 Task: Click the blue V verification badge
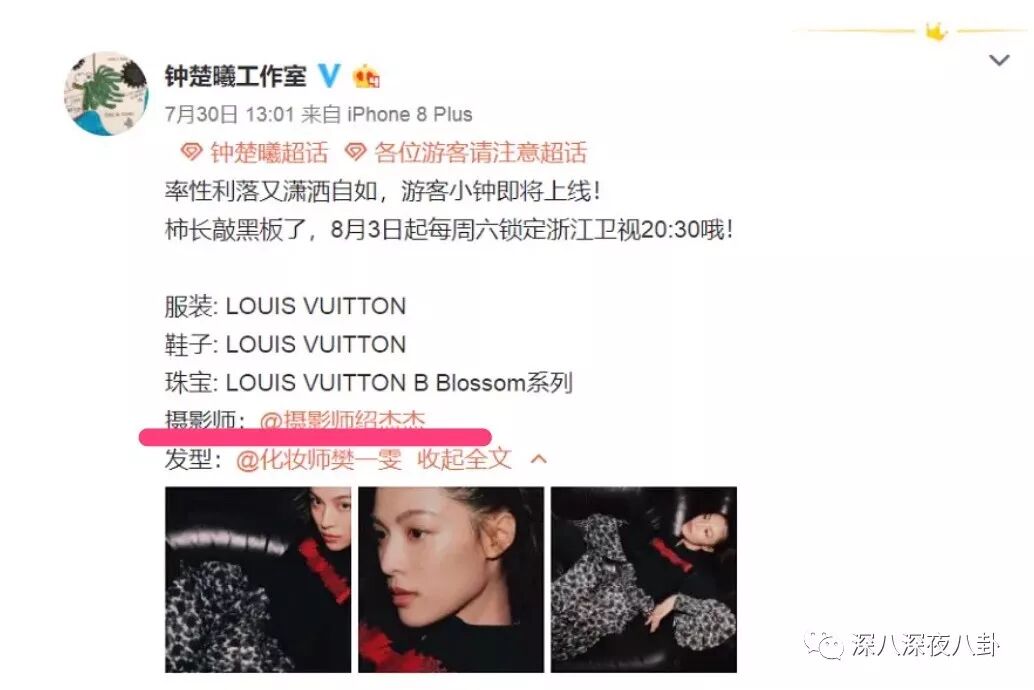[330, 76]
